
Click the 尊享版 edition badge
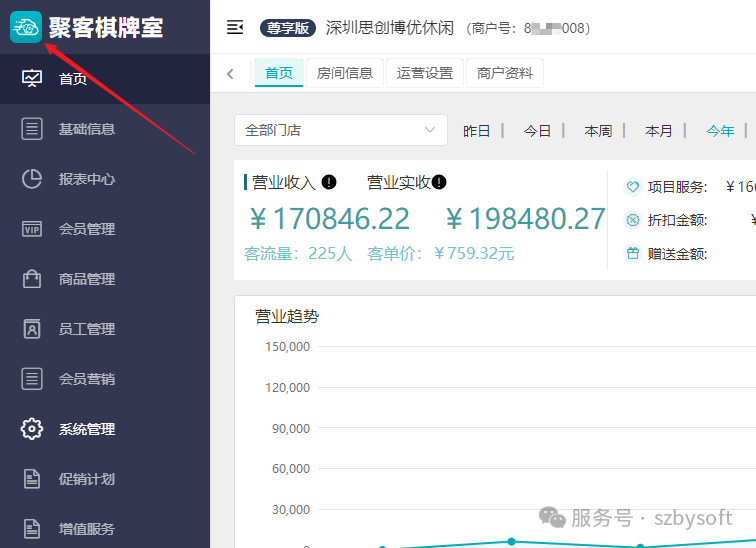[x=288, y=28]
